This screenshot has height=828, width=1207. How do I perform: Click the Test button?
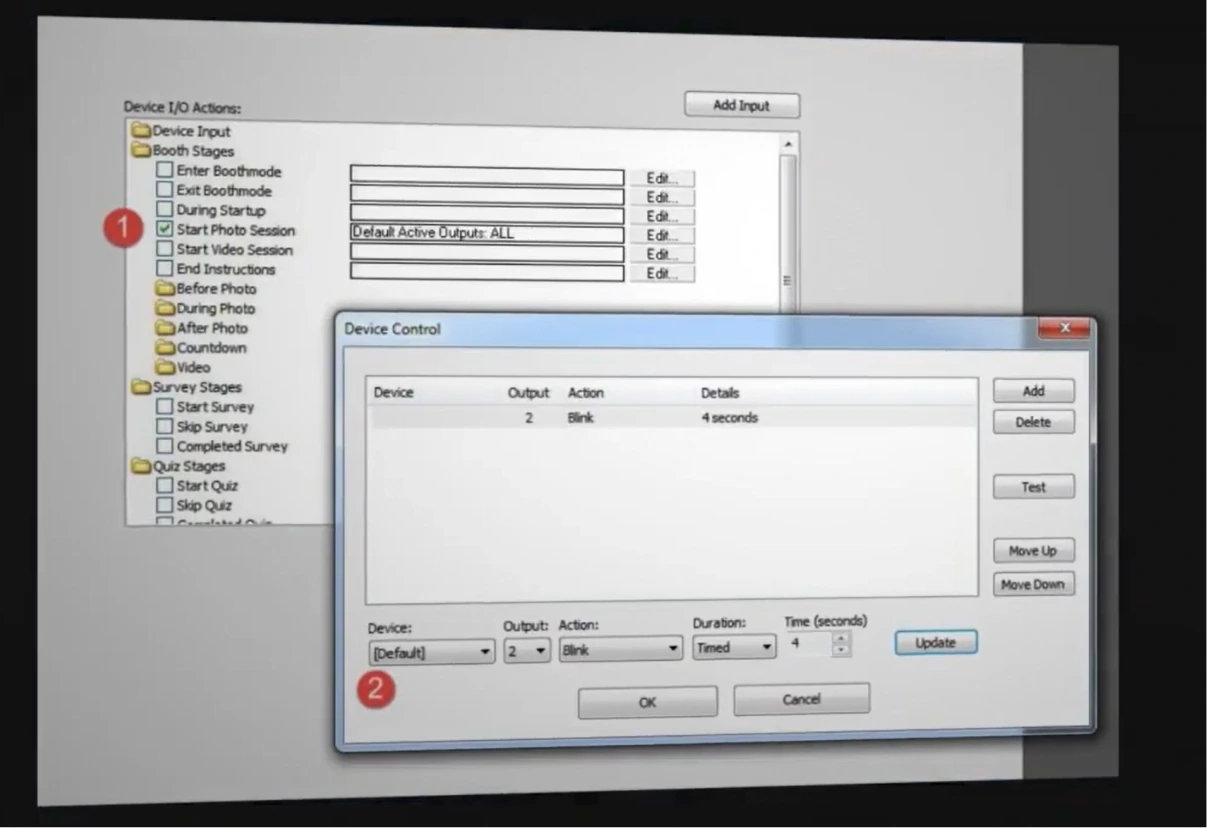tap(1034, 487)
